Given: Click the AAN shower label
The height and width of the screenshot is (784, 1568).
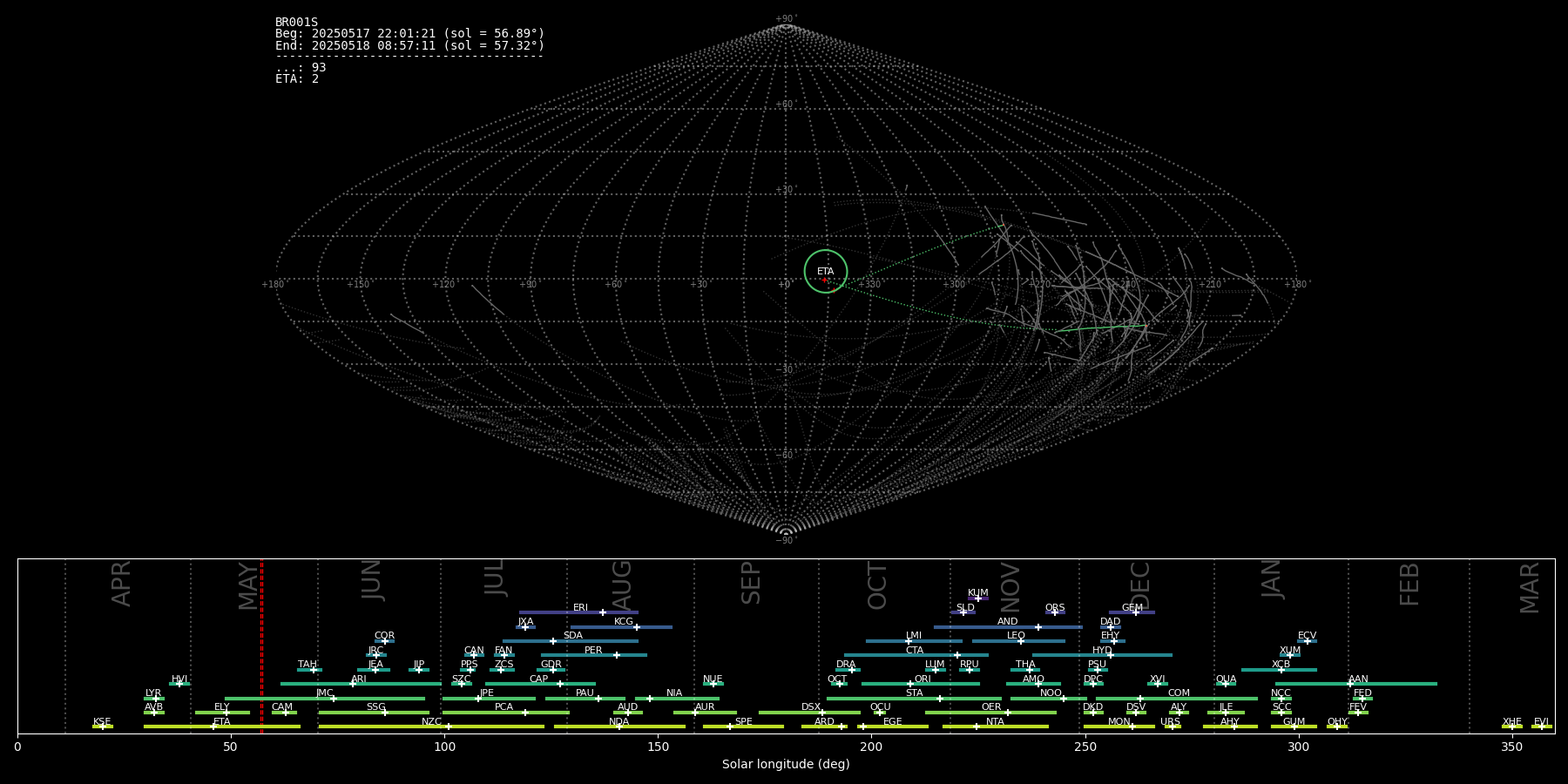Looking at the screenshot, I should (1358, 679).
